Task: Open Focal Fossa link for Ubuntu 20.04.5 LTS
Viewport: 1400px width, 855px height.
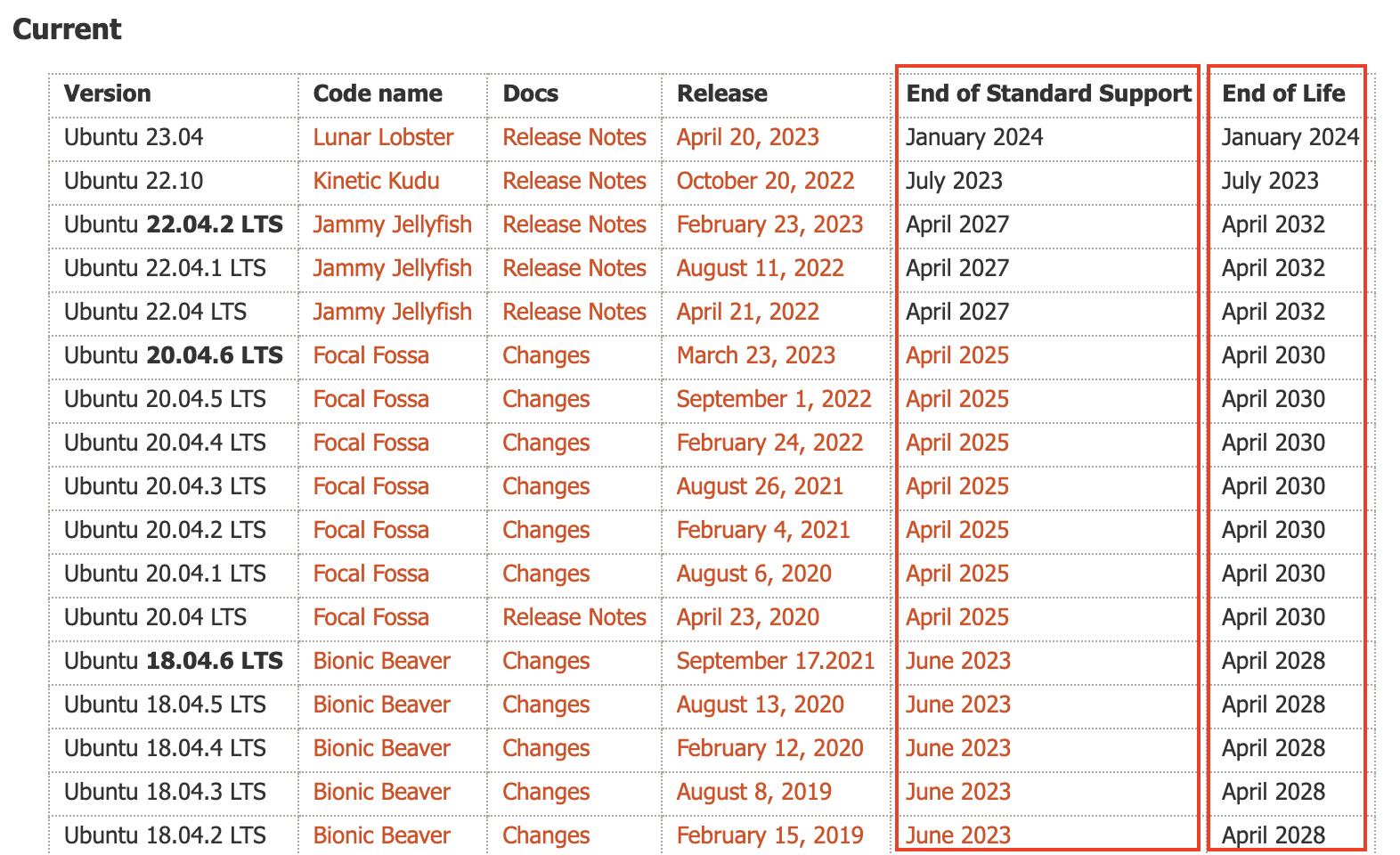Action: click(x=370, y=399)
